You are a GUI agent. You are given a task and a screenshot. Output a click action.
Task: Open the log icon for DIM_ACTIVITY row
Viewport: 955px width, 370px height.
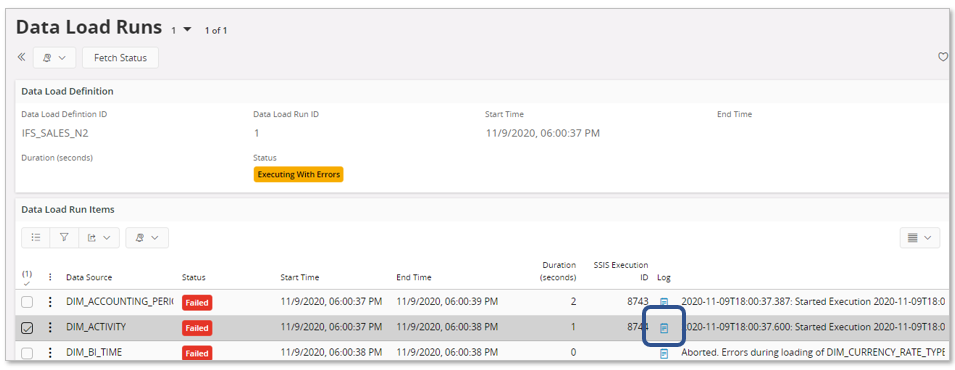[x=664, y=328]
